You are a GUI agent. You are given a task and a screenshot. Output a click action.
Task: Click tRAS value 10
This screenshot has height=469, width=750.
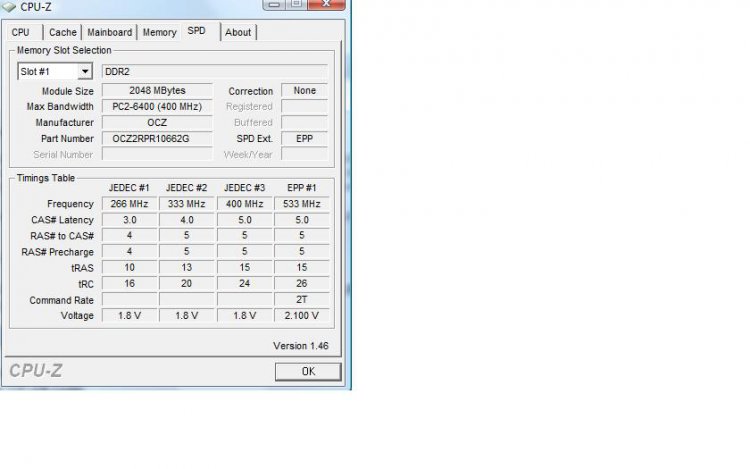pos(130,267)
